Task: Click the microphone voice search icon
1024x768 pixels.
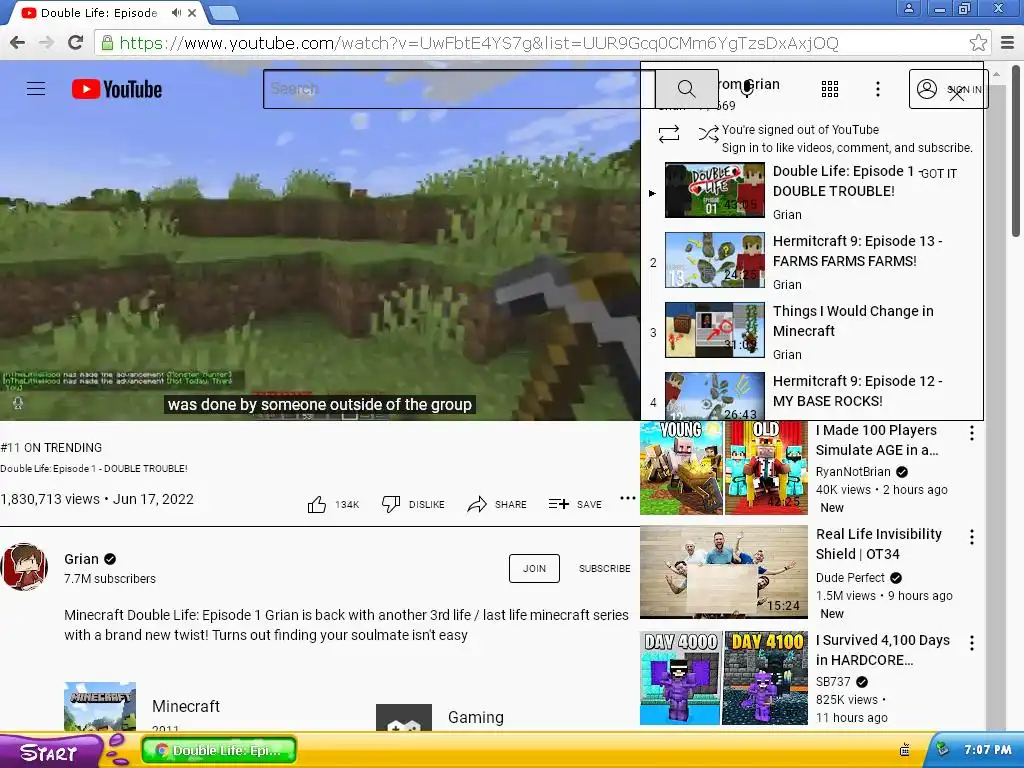Action: [x=748, y=88]
